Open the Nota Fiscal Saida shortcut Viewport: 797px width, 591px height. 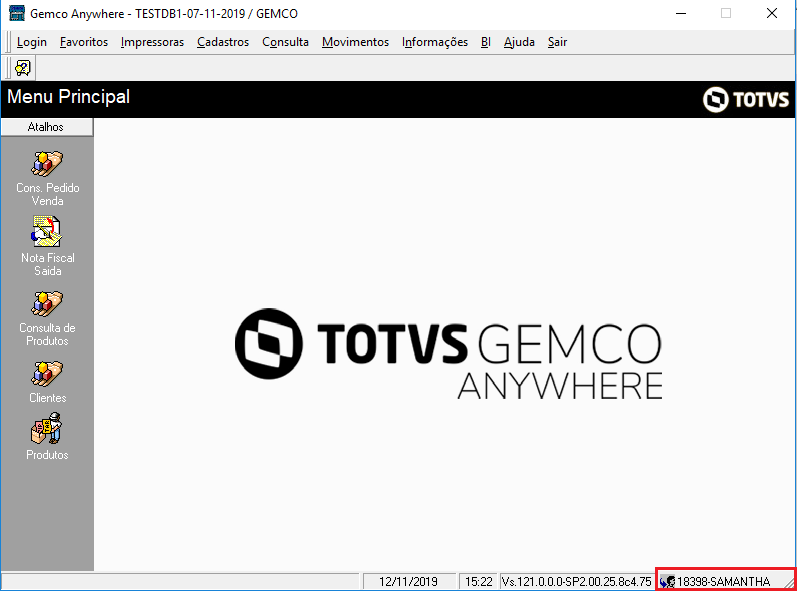[x=47, y=245]
